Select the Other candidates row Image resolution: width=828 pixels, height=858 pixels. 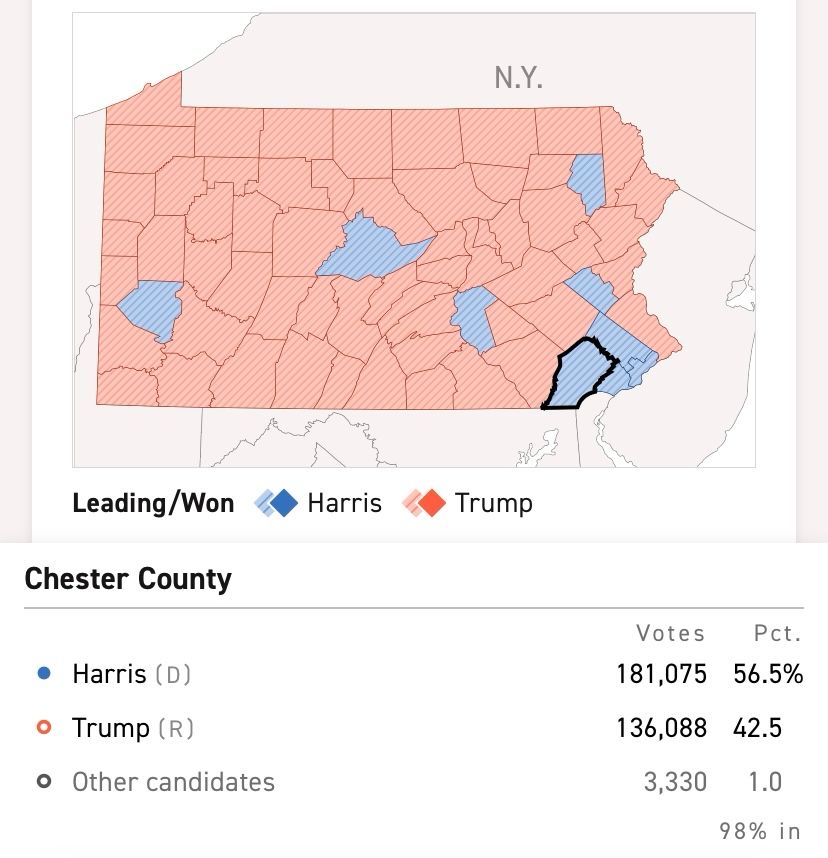(414, 781)
